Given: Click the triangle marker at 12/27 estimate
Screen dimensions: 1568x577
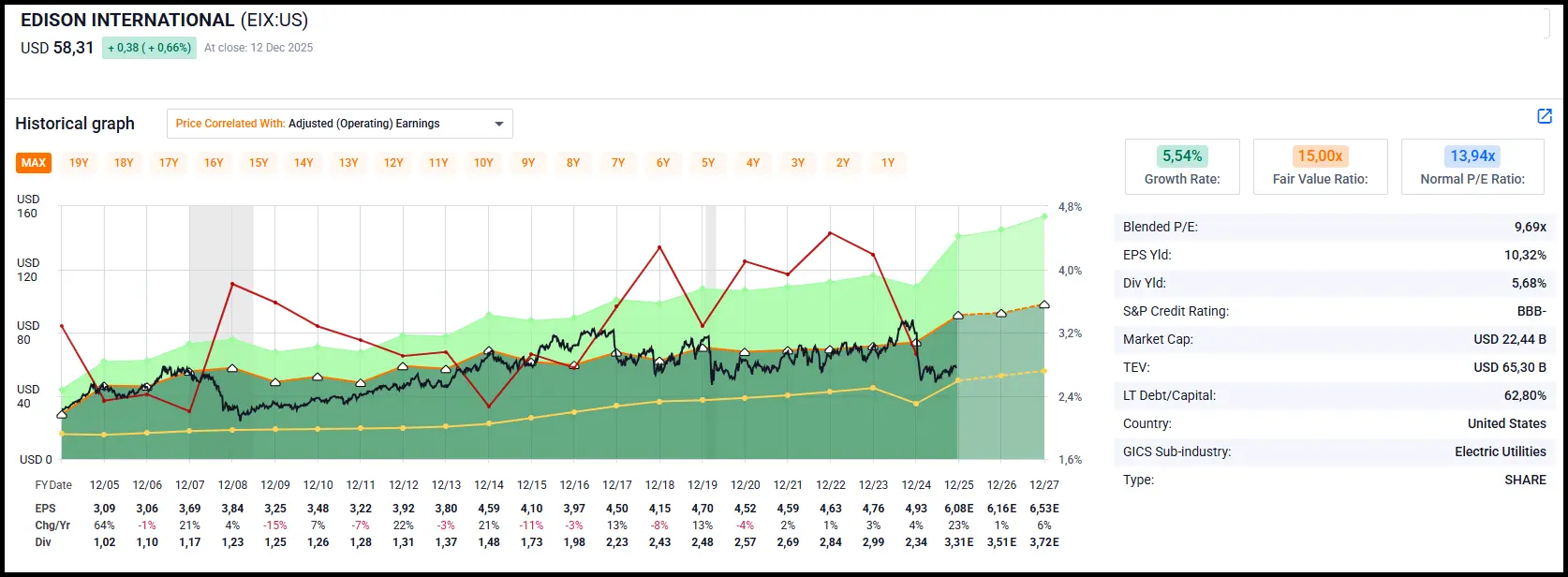Looking at the screenshot, I should pyautogui.click(x=1044, y=304).
